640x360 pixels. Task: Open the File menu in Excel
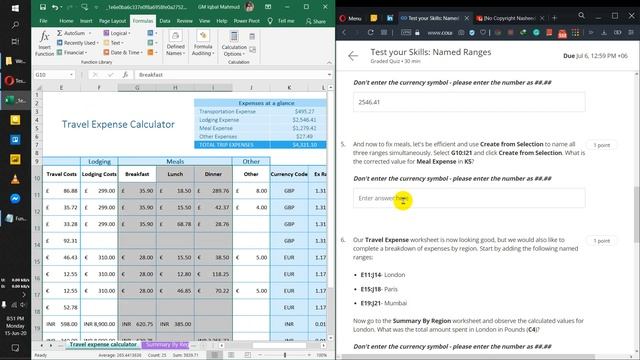(x=43, y=21)
